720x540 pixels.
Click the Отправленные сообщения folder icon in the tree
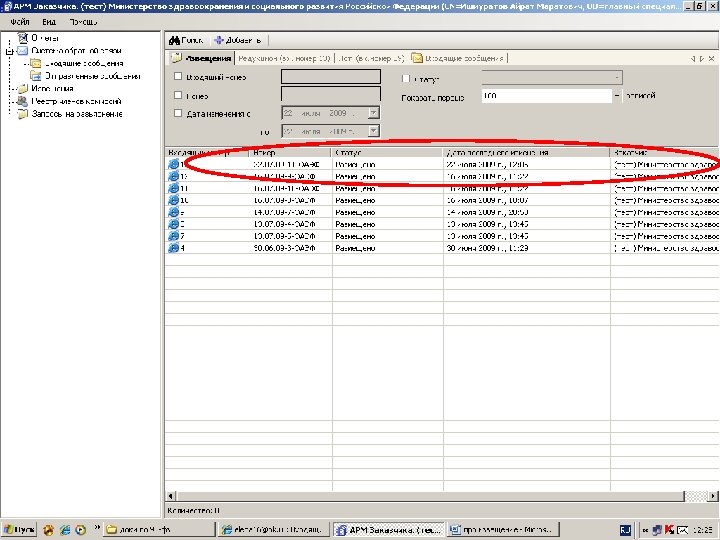[x=36, y=76]
